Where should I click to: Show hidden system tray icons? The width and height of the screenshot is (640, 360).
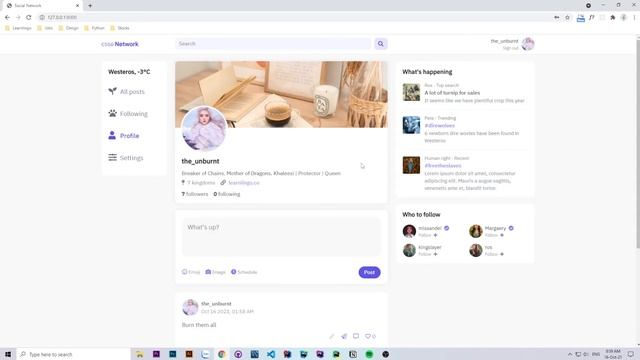(570, 354)
